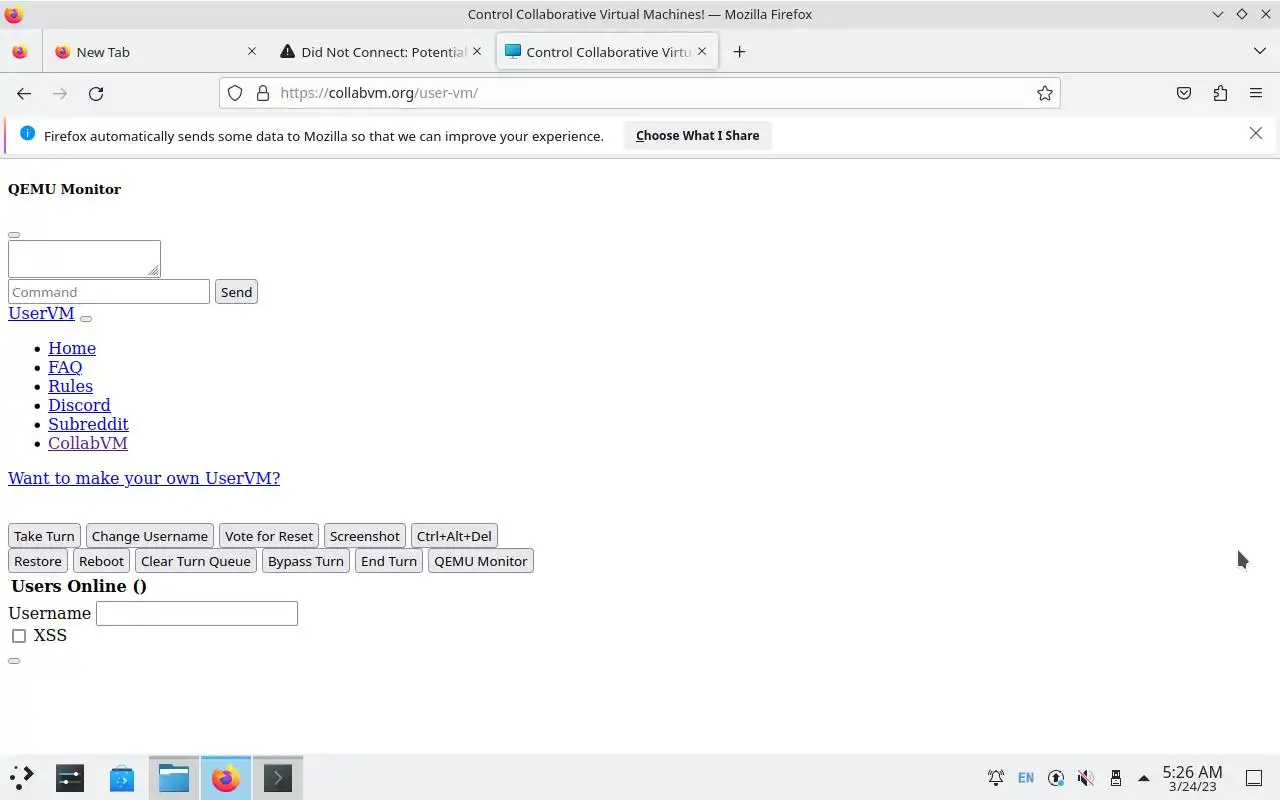
Task: Click the Restore button
Action: point(38,561)
